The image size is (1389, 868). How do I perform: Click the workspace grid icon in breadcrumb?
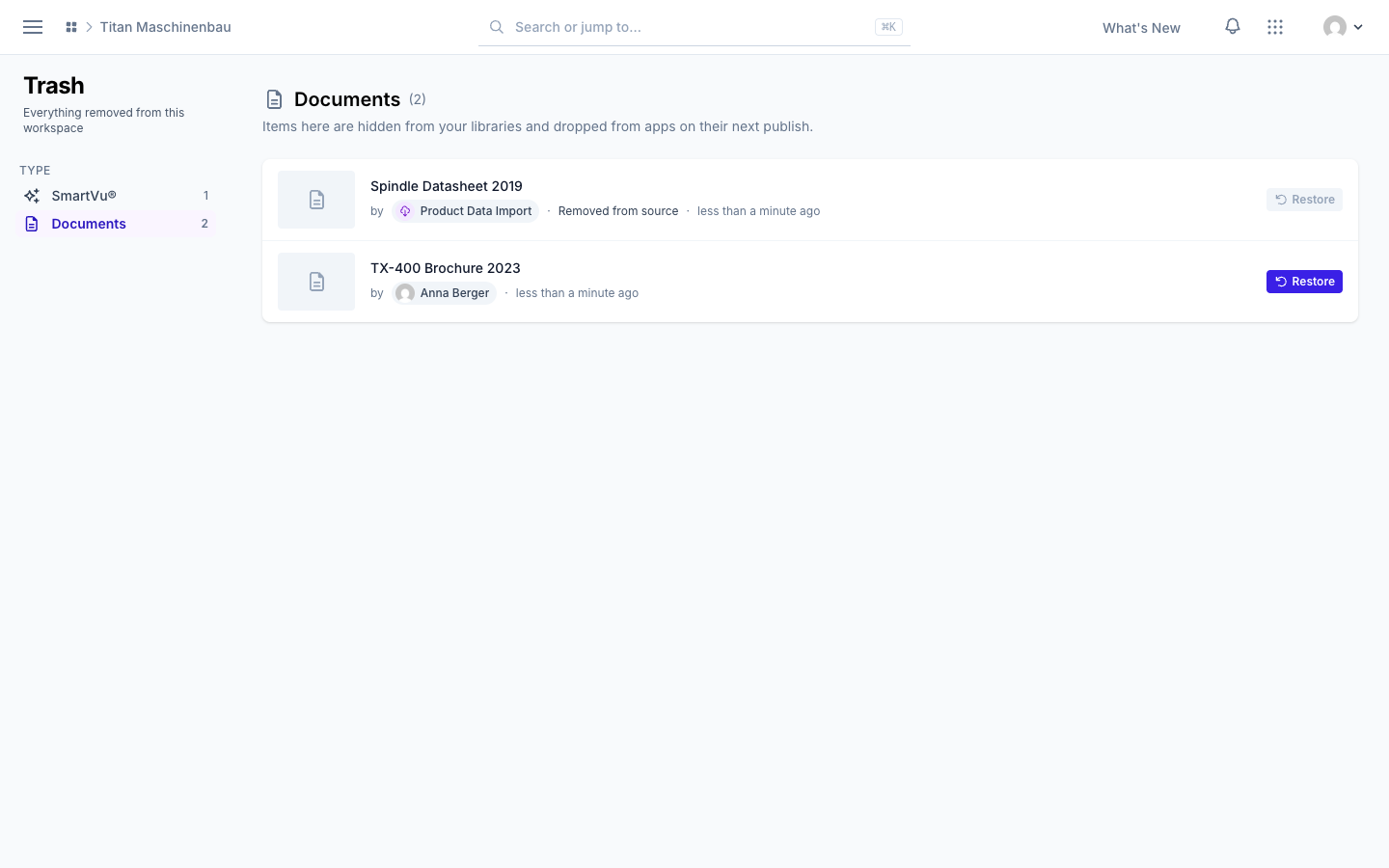[71, 27]
